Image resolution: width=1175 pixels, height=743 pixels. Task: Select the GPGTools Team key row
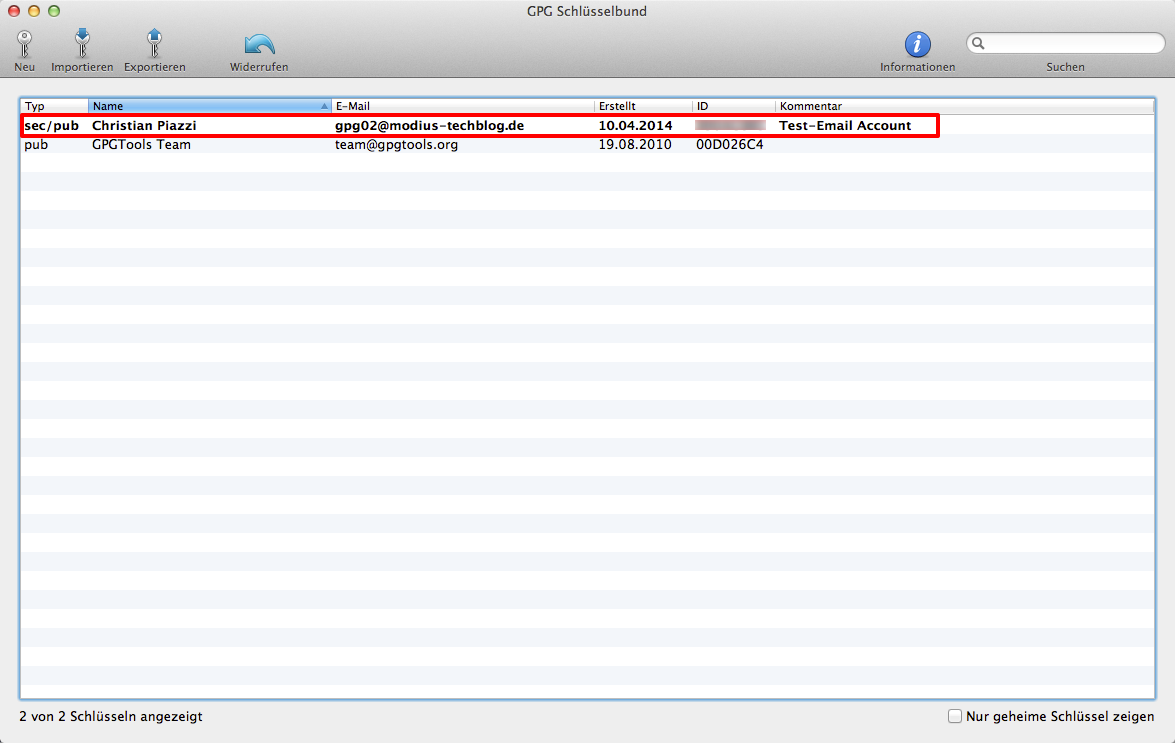click(x=588, y=145)
